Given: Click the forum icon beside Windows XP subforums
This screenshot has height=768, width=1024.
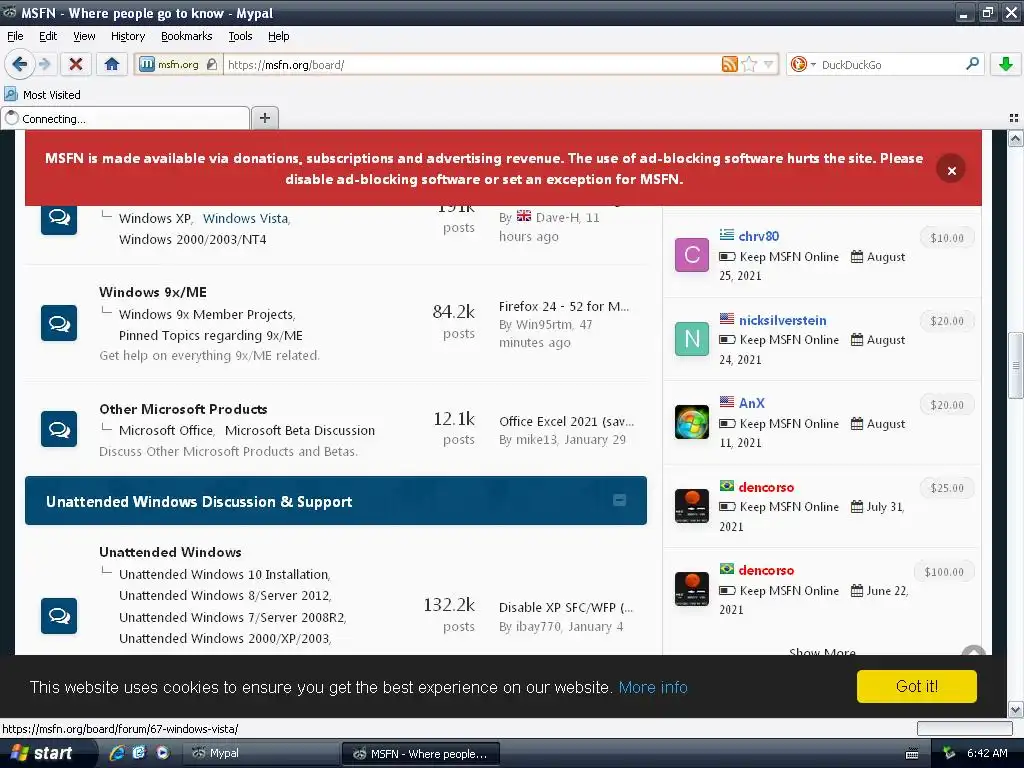Looking at the screenshot, I should coord(59,219).
